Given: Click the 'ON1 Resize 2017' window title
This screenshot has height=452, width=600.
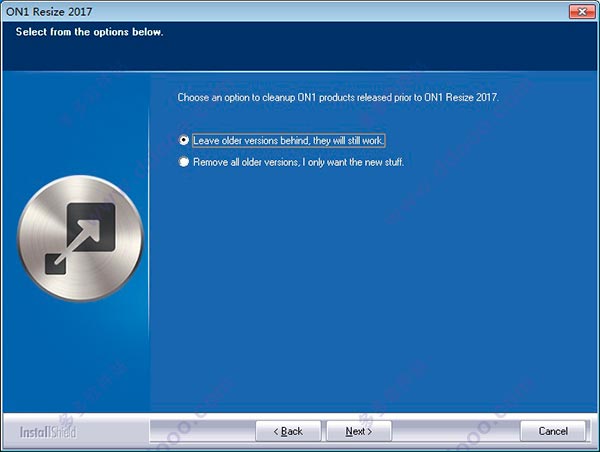Looking at the screenshot, I should pos(49,12).
